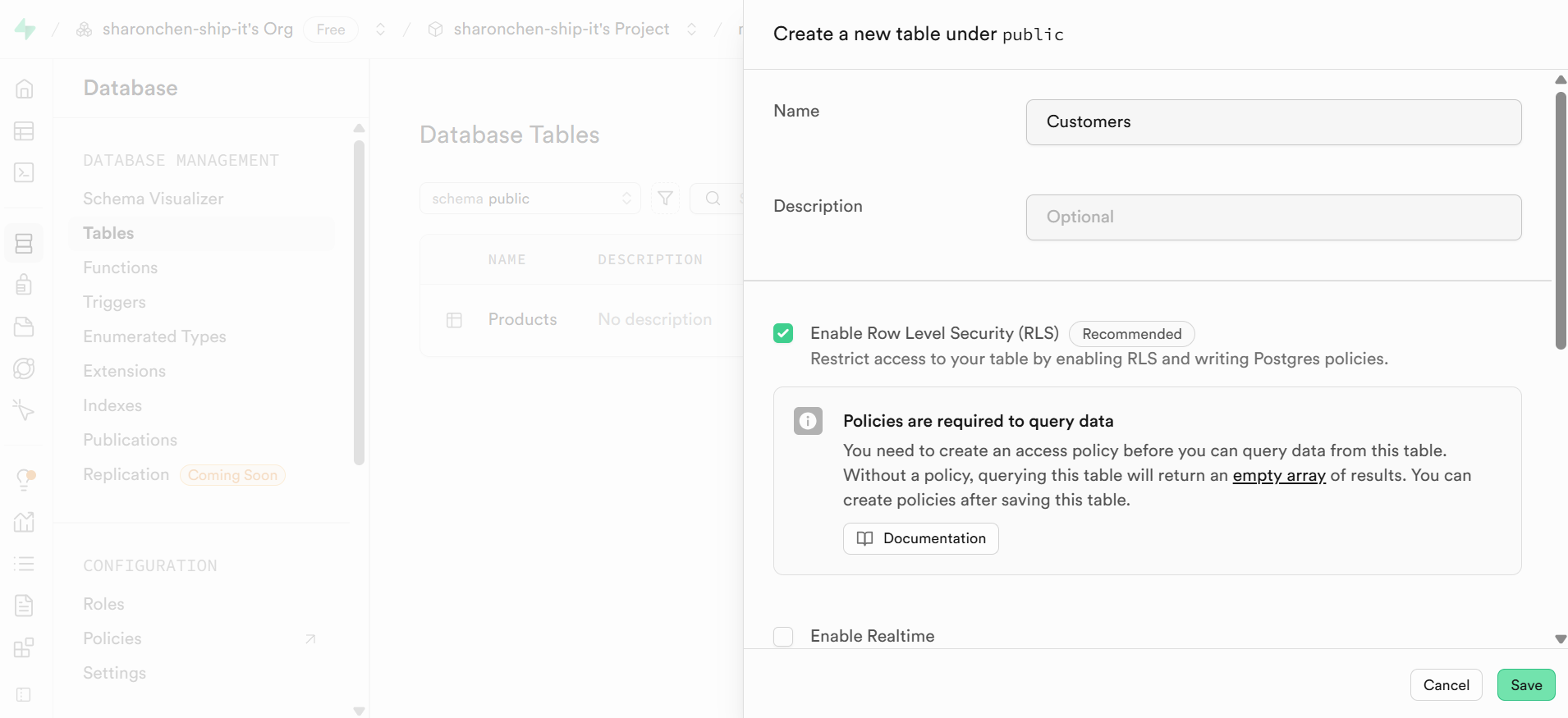
Task: Open the schema public dropdown
Action: pyautogui.click(x=530, y=199)
